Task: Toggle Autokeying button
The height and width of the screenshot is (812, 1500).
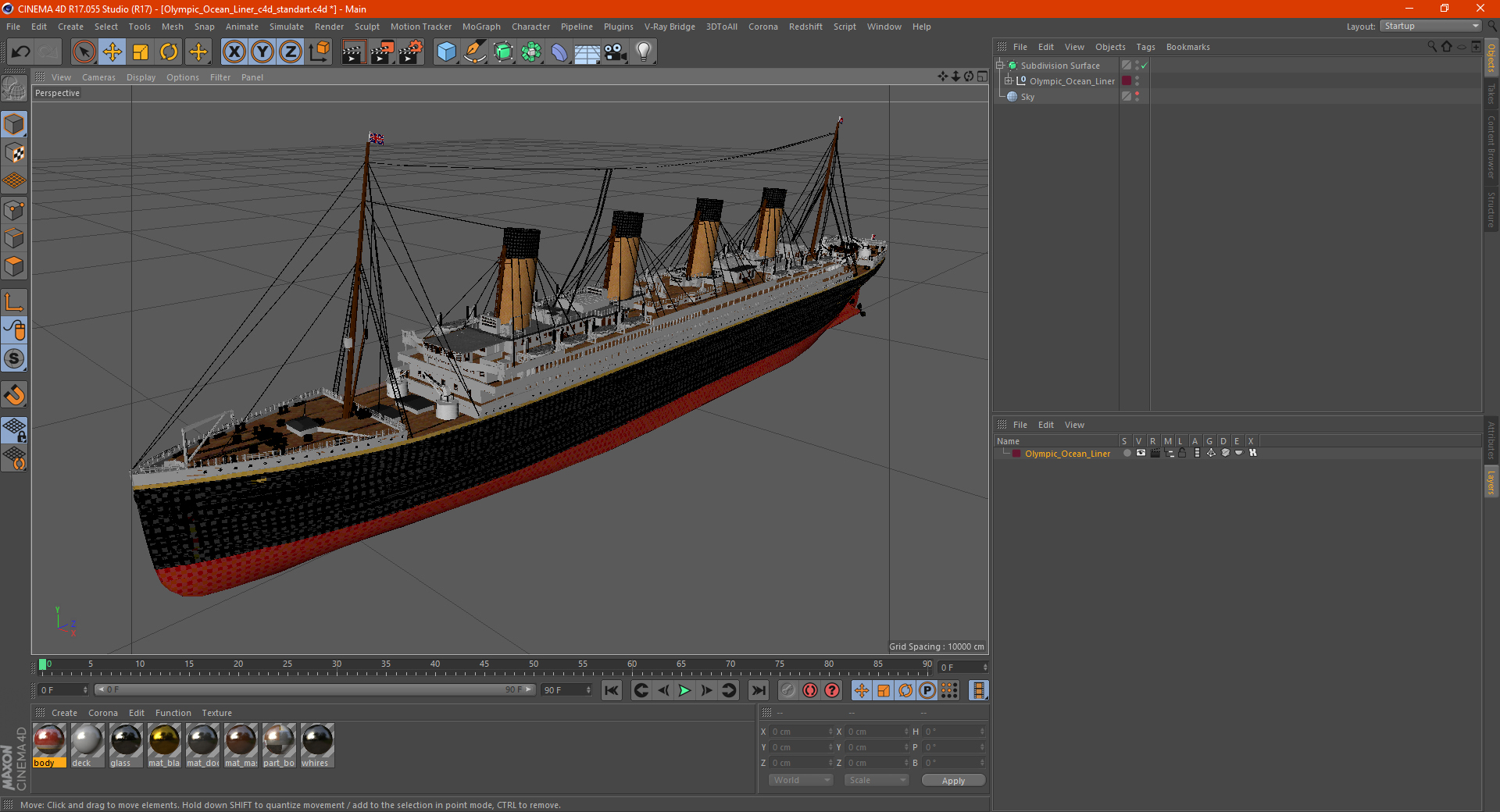Action: tap(810, 690)
